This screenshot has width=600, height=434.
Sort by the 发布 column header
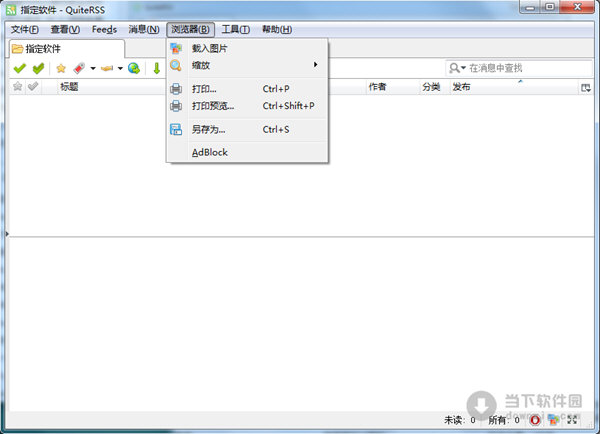(461, 87)
